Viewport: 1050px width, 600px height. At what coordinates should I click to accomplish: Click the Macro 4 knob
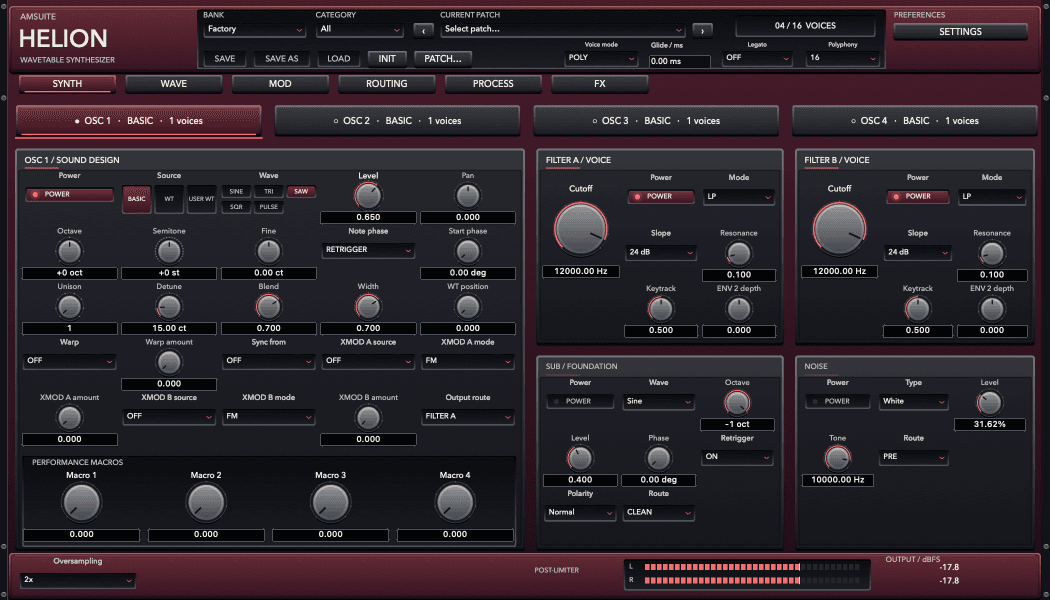[x=455, y=502]
